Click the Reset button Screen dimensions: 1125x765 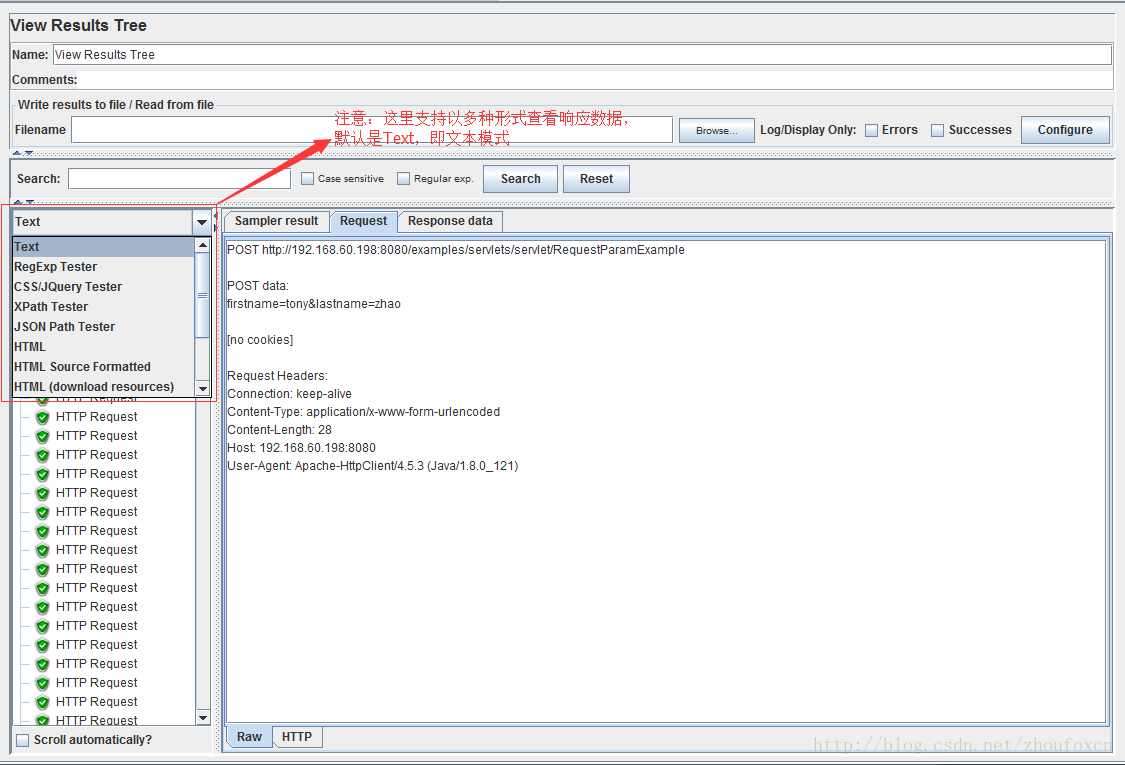tap(596, 179)
